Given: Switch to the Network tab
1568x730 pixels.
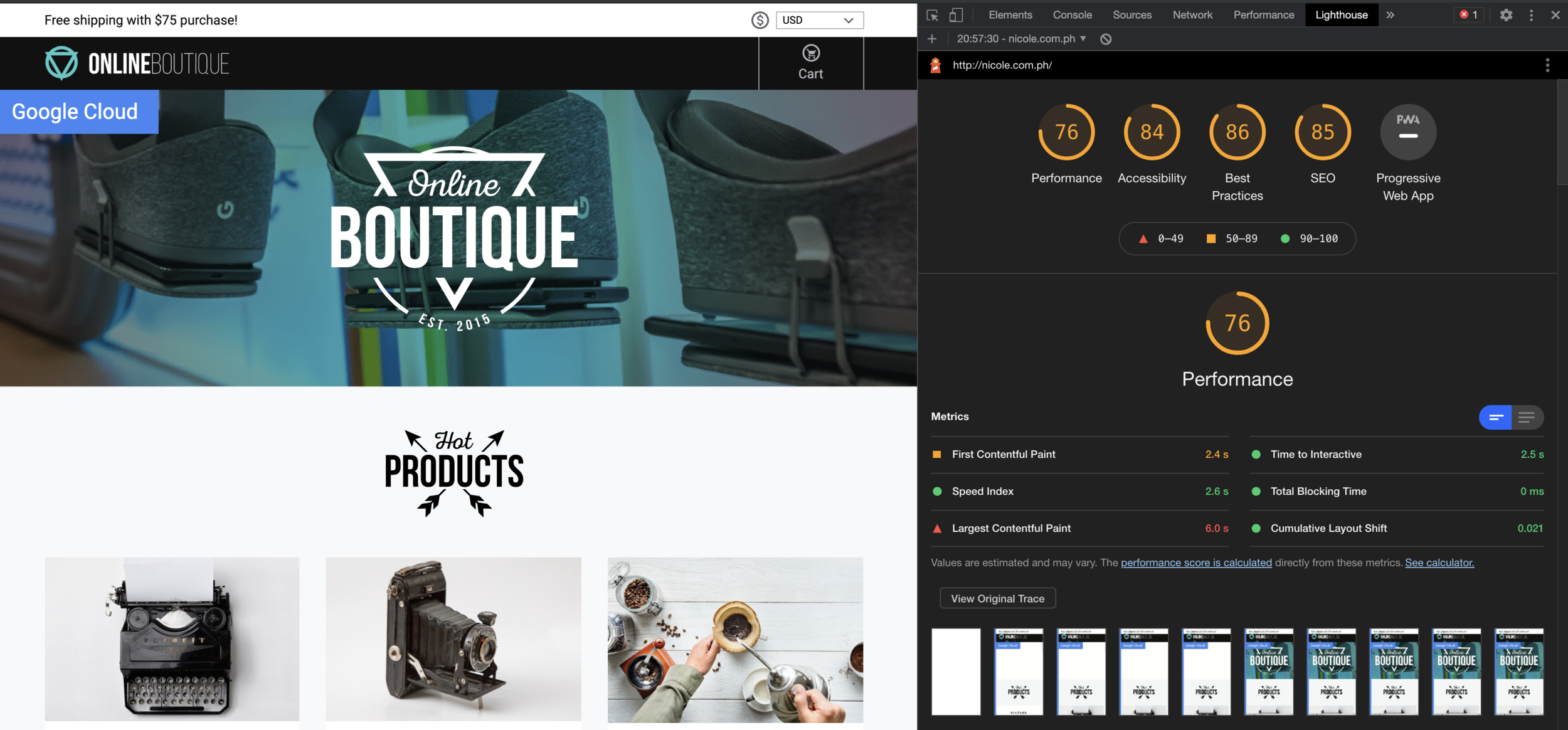Looking at the screenshot, I should tap(1192, 15).
